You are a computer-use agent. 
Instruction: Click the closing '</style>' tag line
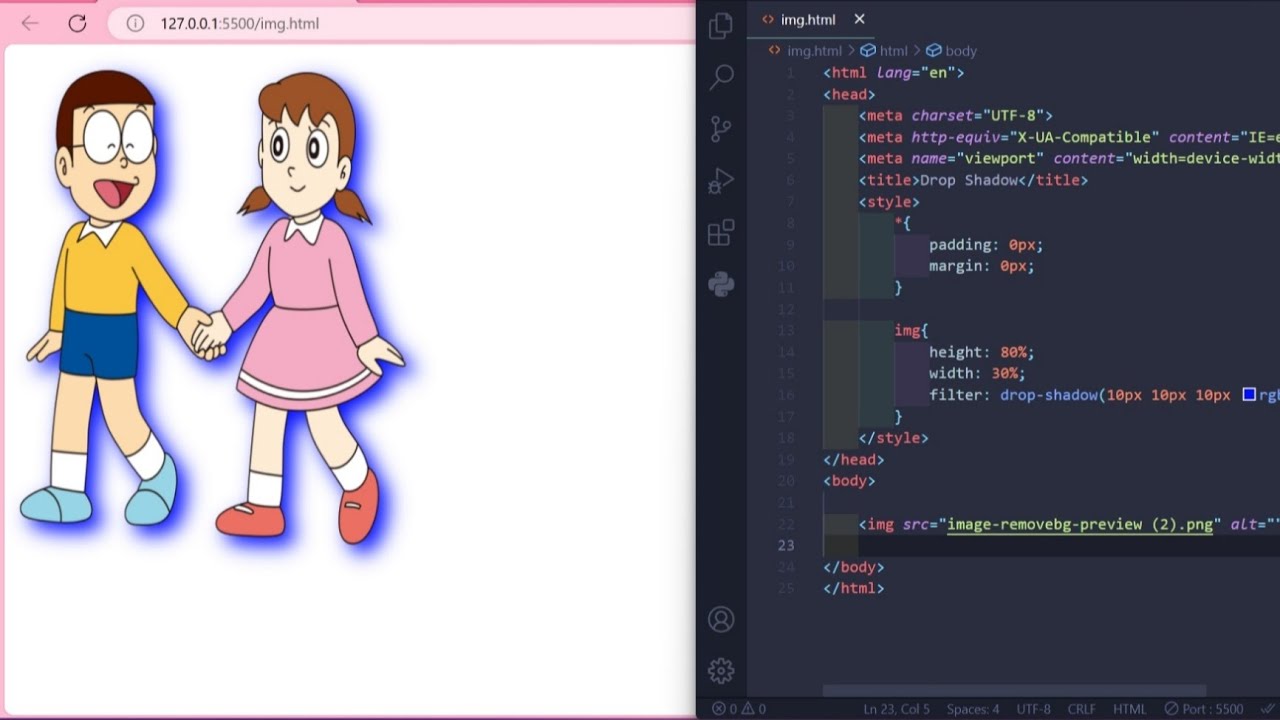(x=893, y=438)
